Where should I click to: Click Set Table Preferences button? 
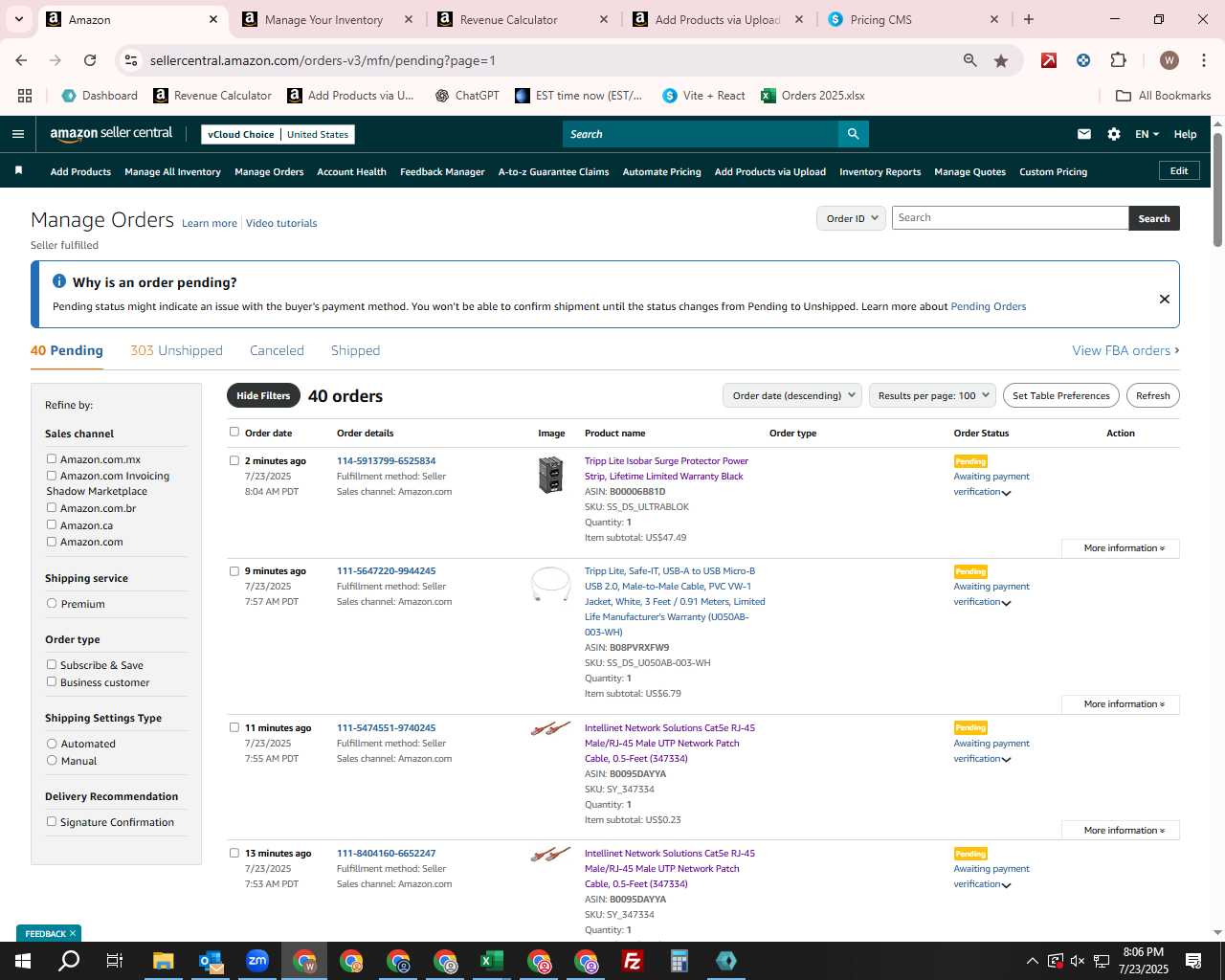[x=1061, y=395]
